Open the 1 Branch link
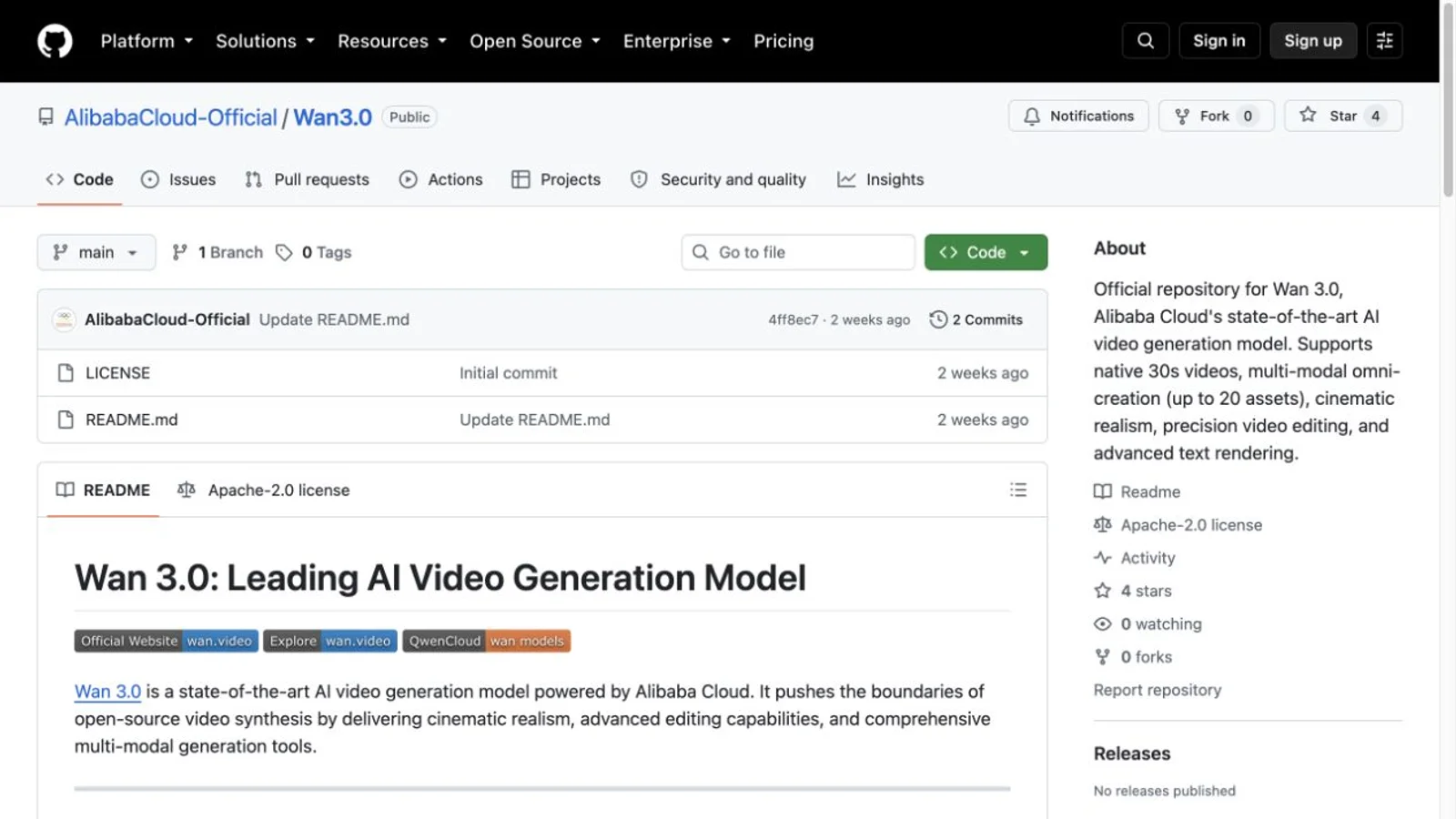 click(217, 252)
